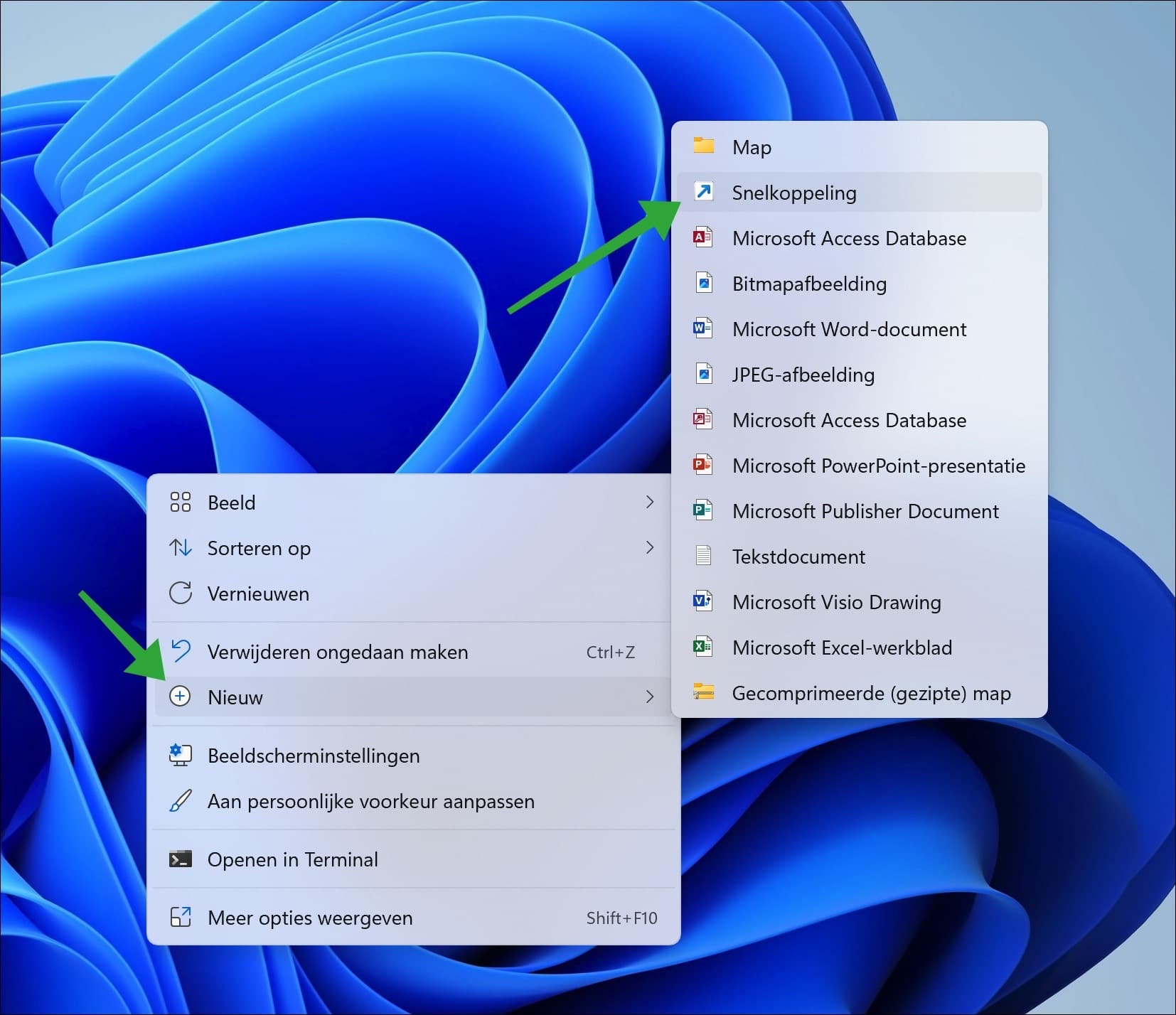Select the Microsoft Visio Drawing icon
This screenshot has height=1015, width=1176.
click(x=704, y=601)
